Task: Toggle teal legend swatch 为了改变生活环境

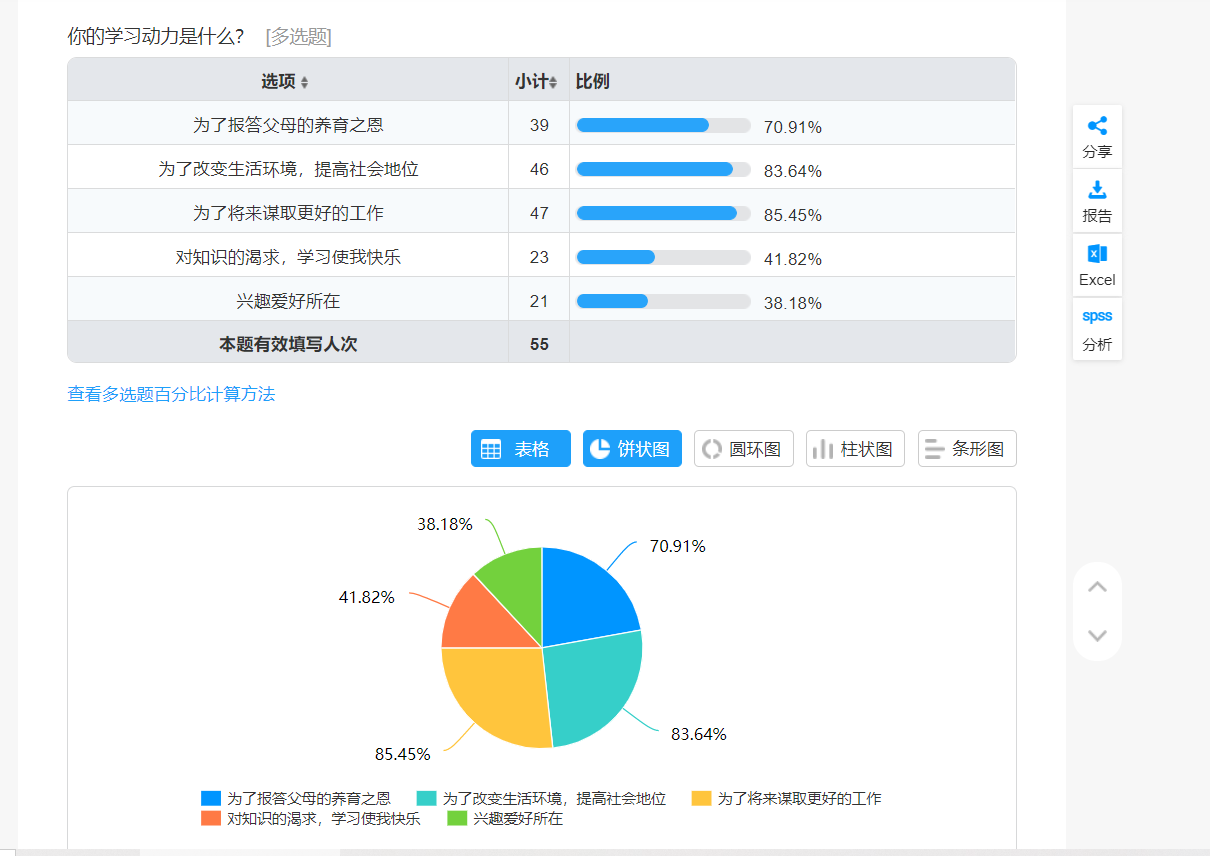Action: [x=427, y=798]
